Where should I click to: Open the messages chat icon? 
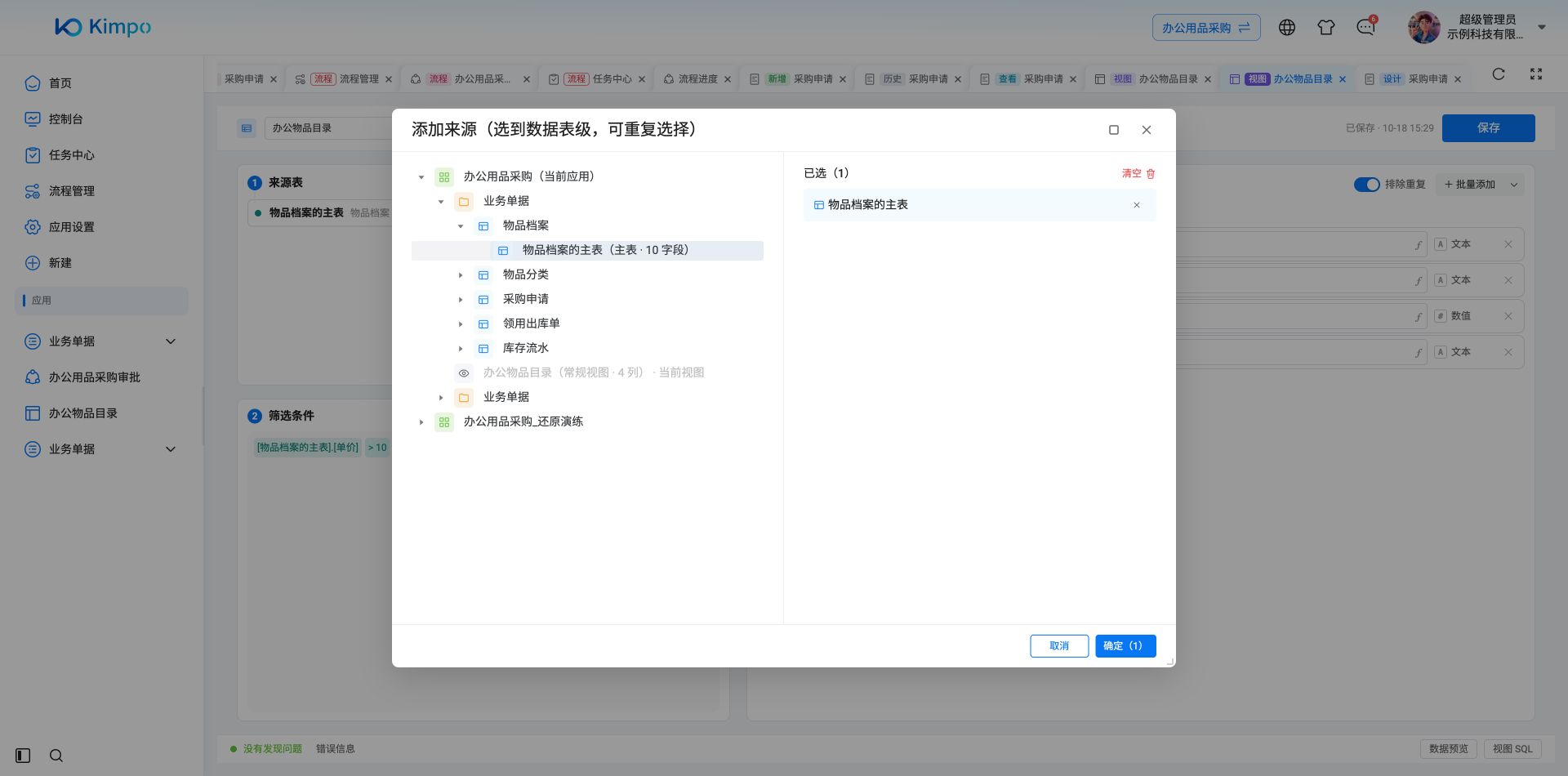click(1365, 28)
